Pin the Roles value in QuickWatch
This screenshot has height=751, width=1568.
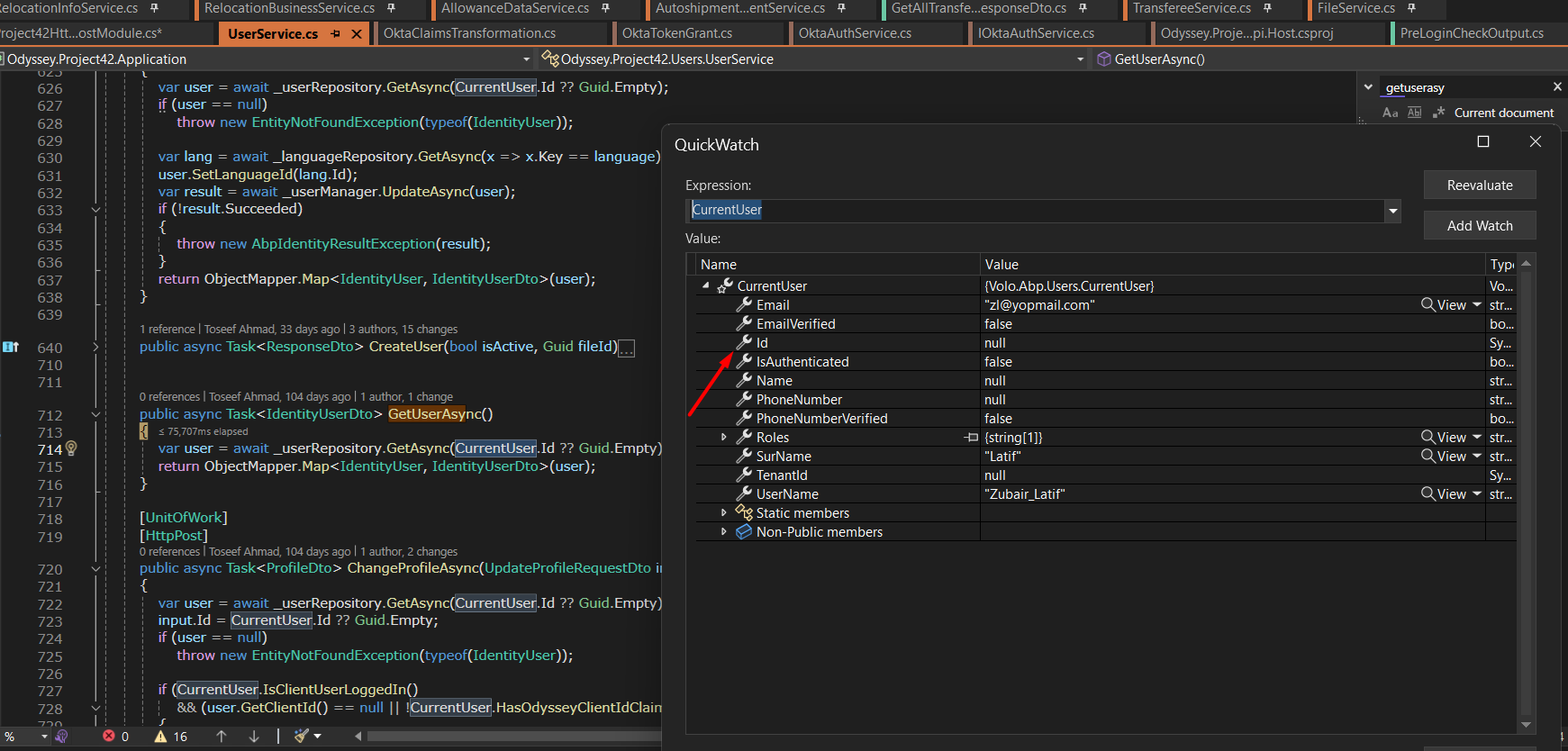(971, 438)
